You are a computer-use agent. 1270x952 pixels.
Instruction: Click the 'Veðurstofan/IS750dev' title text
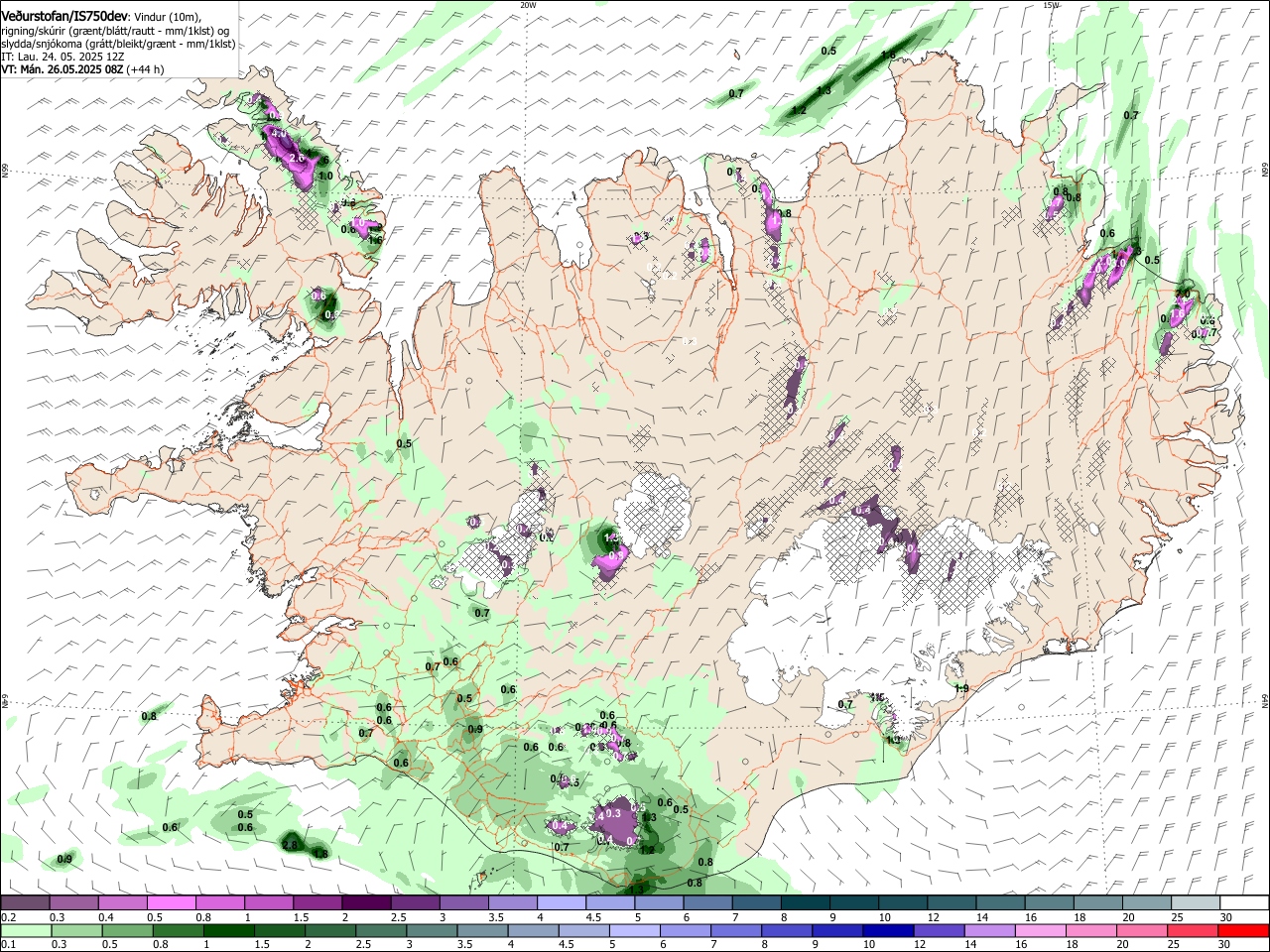pos(63,16)
